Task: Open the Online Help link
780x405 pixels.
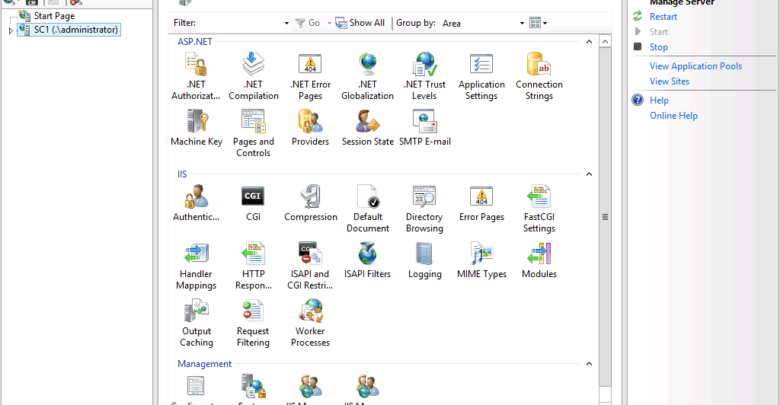Action: (674, 115)
